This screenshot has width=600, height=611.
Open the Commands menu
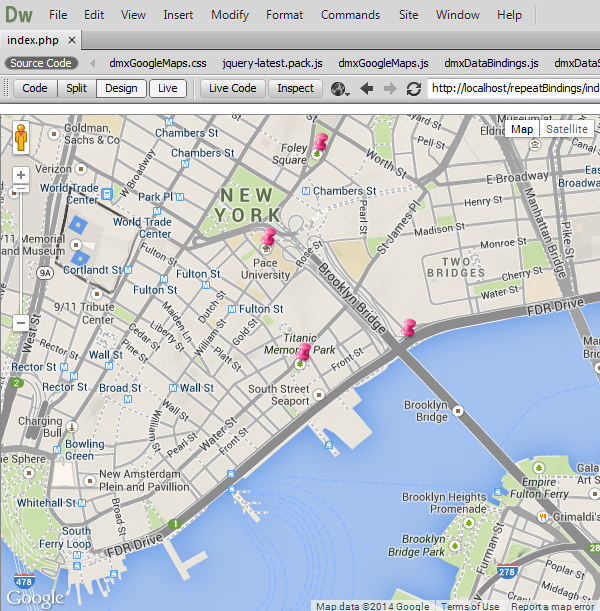[x=350, y=15]
